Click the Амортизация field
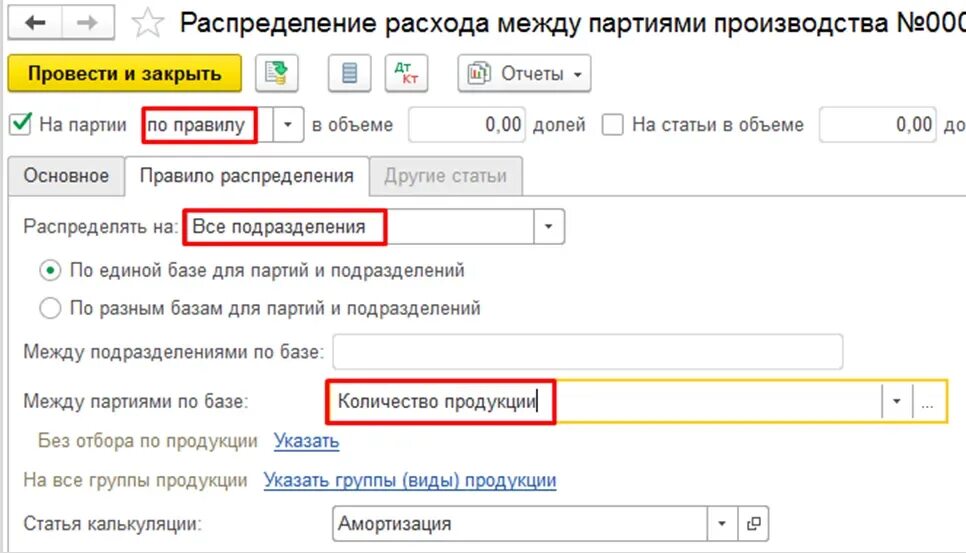The image size is (966, 553). click(520, 524)
